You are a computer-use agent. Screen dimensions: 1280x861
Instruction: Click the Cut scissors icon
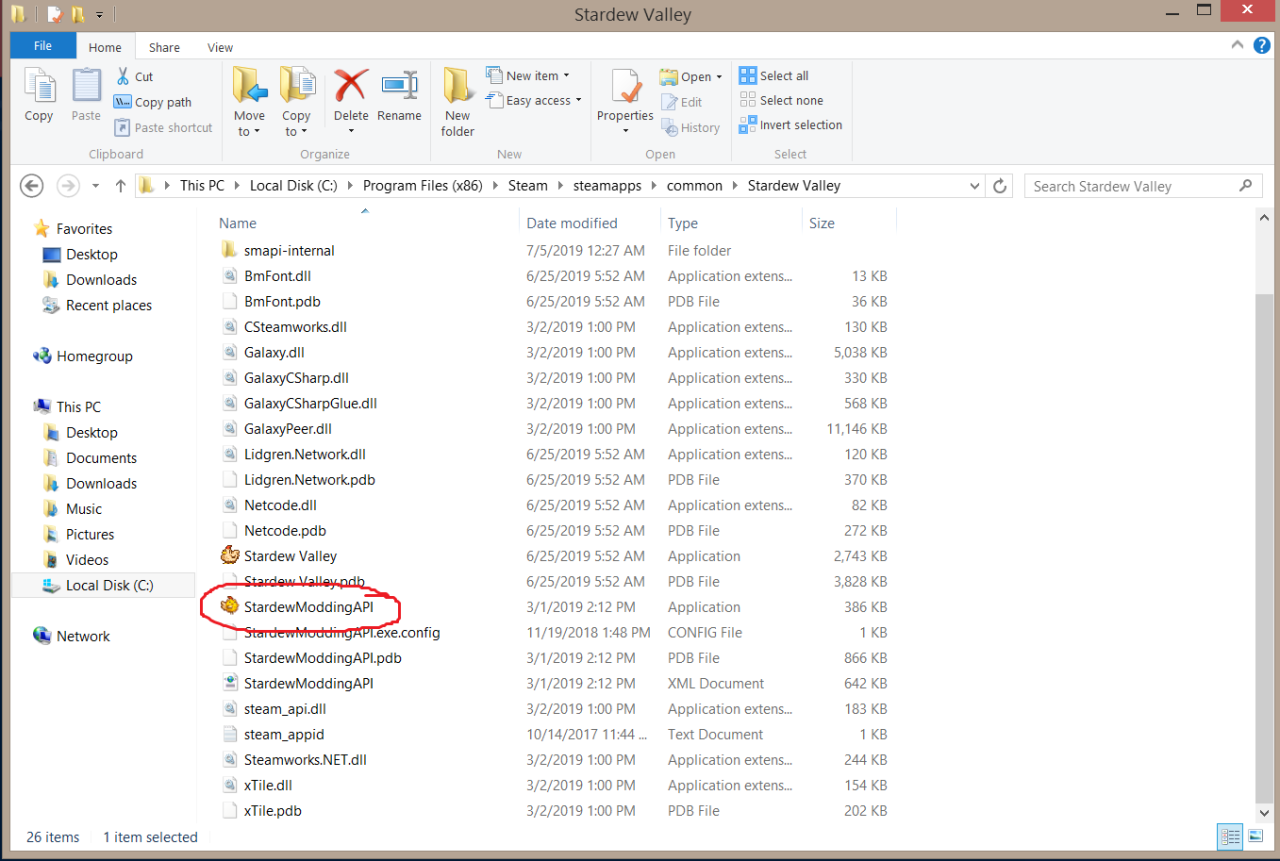click(123, 76)
